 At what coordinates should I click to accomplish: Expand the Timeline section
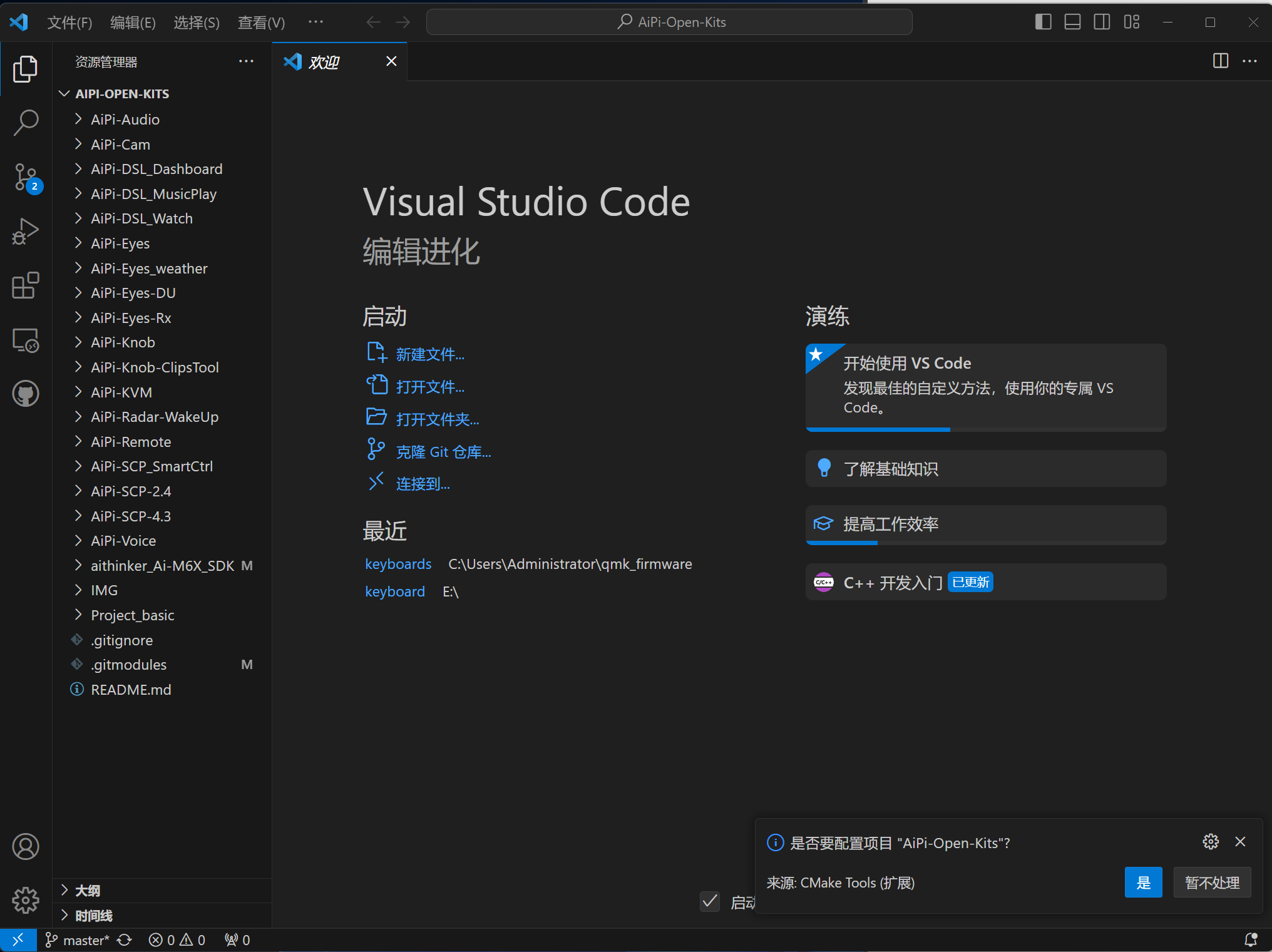tap(162, 916)
